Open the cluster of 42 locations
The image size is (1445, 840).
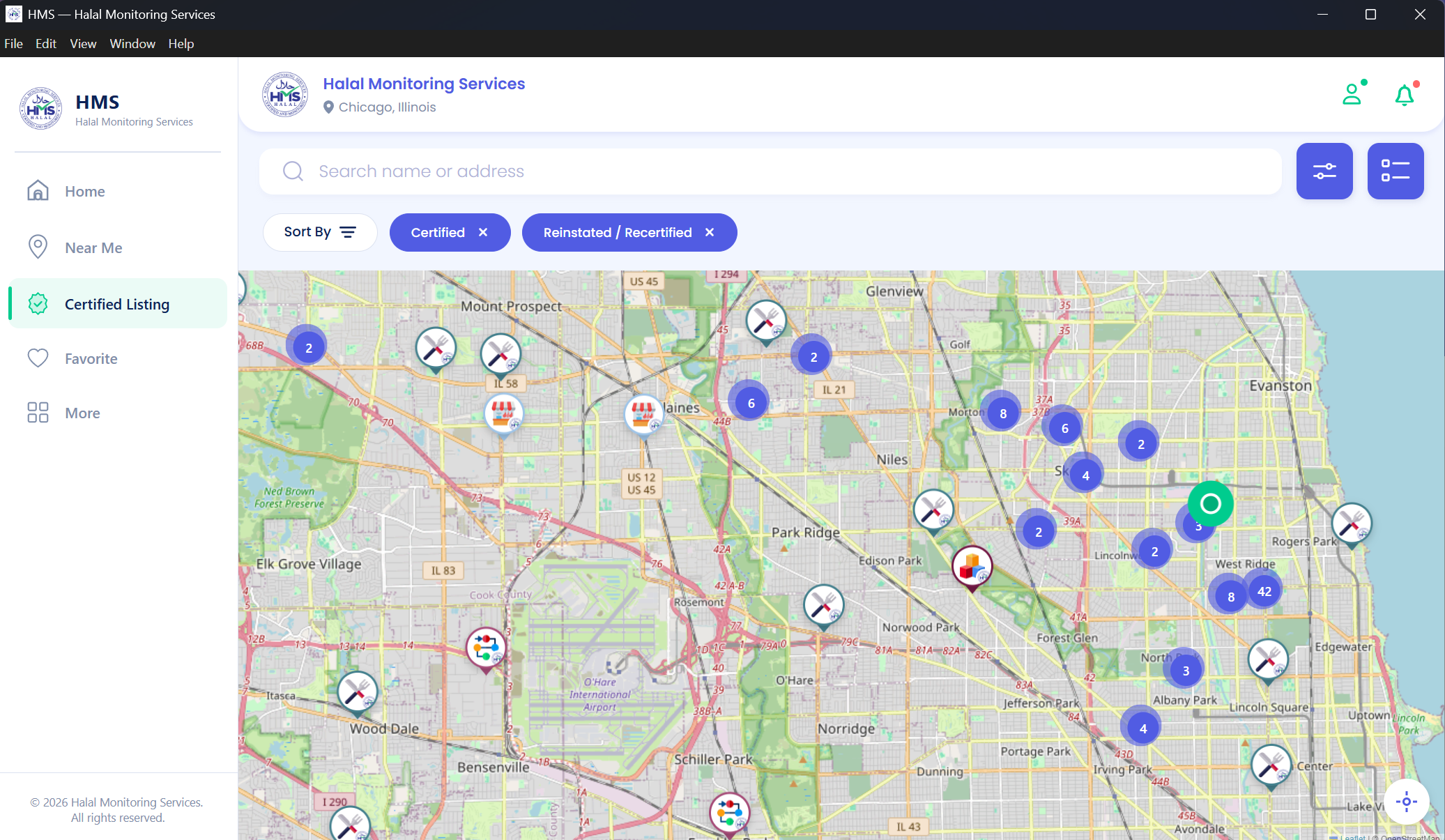tap(1264, 591)
